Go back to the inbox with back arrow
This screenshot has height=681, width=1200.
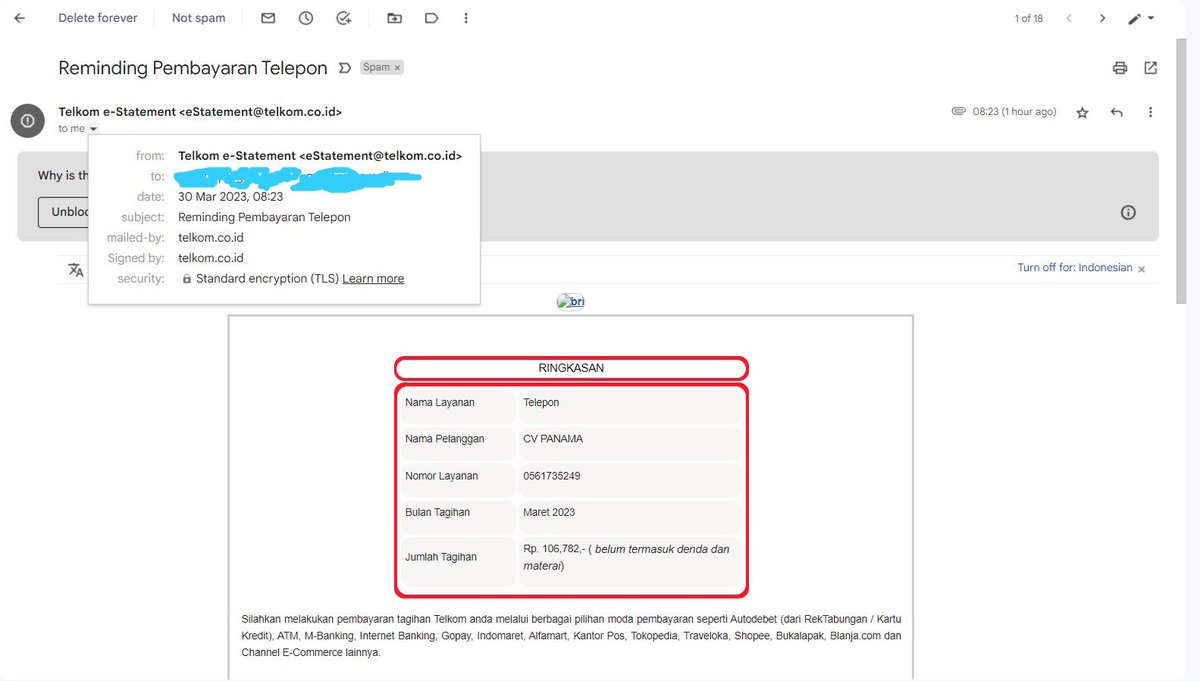tap(19, 18)
